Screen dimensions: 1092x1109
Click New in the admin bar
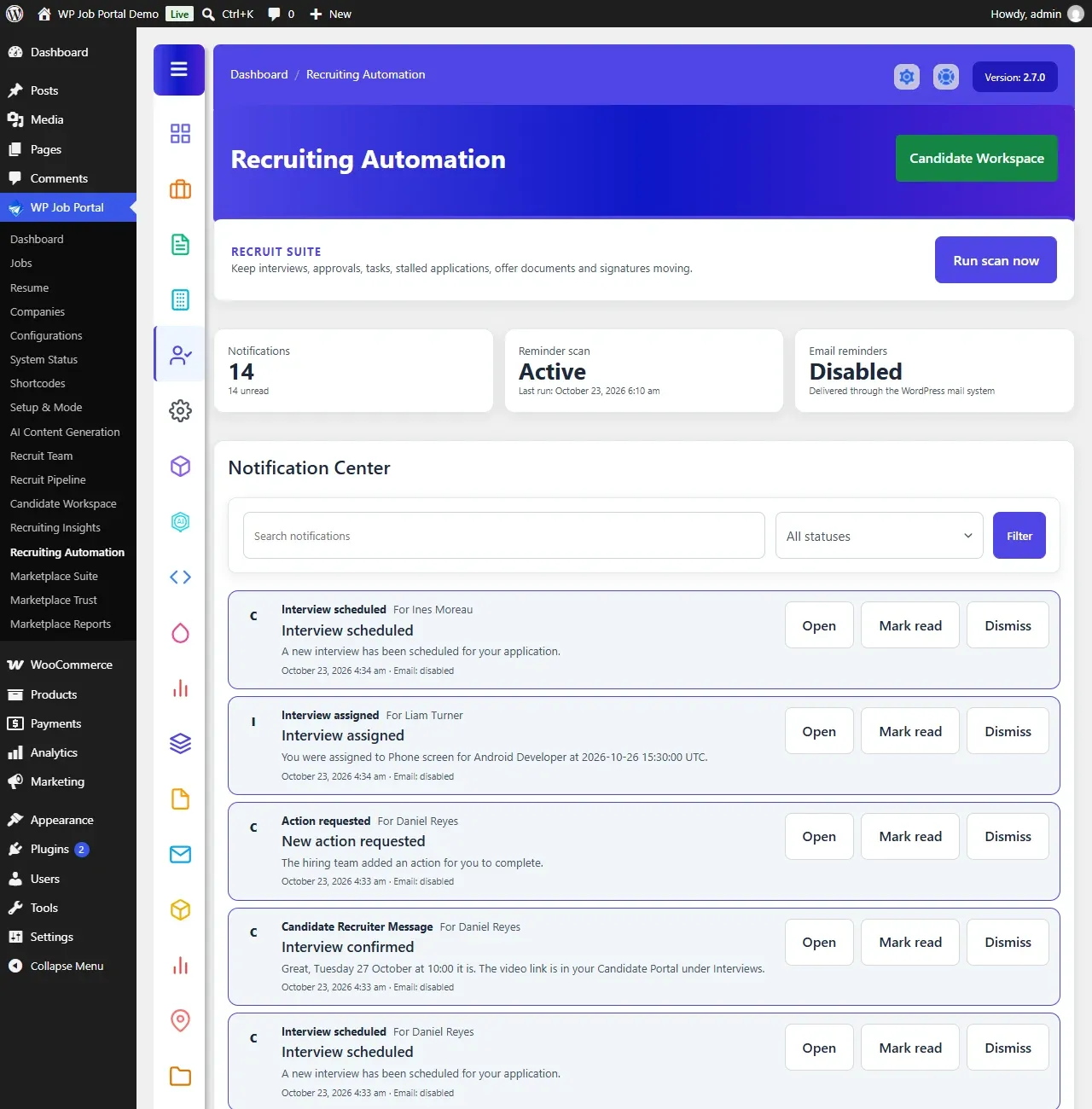tap(330, 14)
